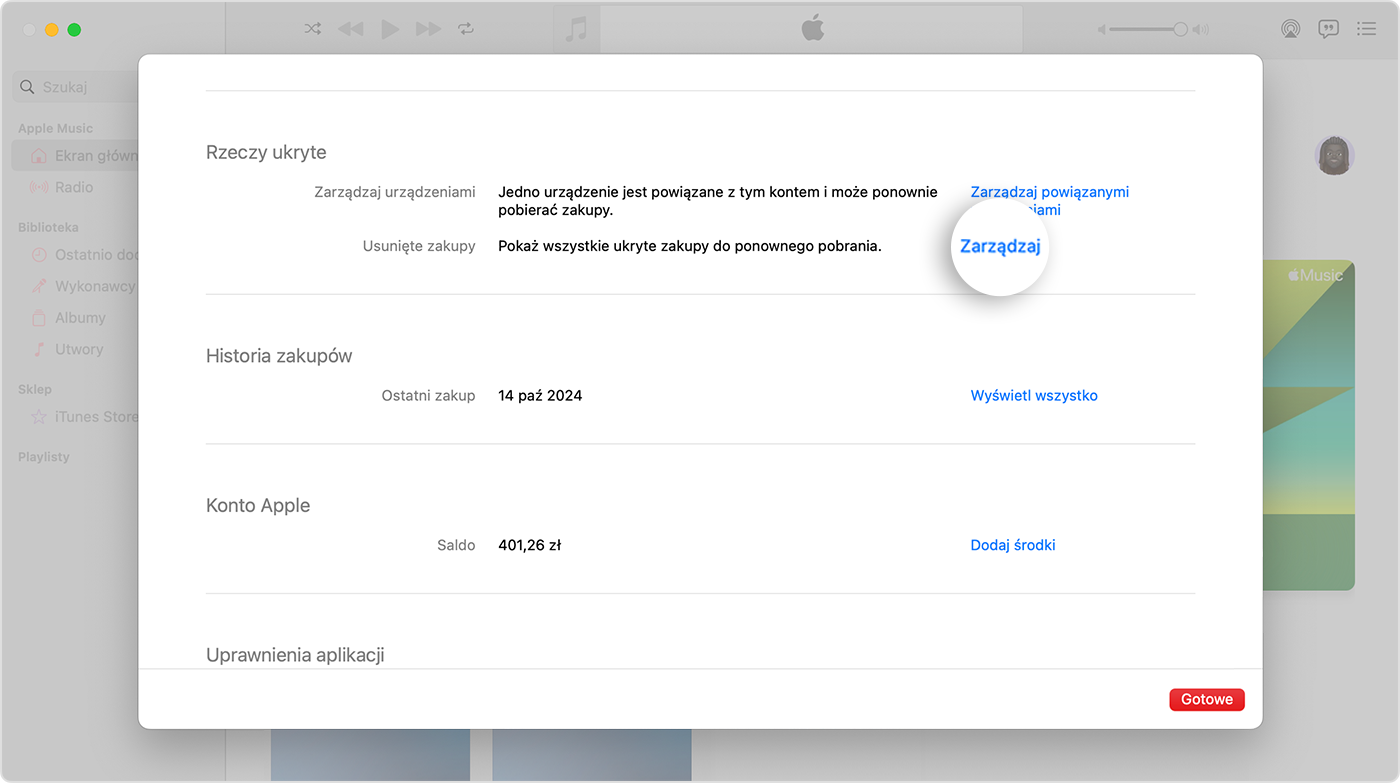Click the Szukaj search field
The width and height of the screenshot is (1400, 784).
[x=76, y=87]
